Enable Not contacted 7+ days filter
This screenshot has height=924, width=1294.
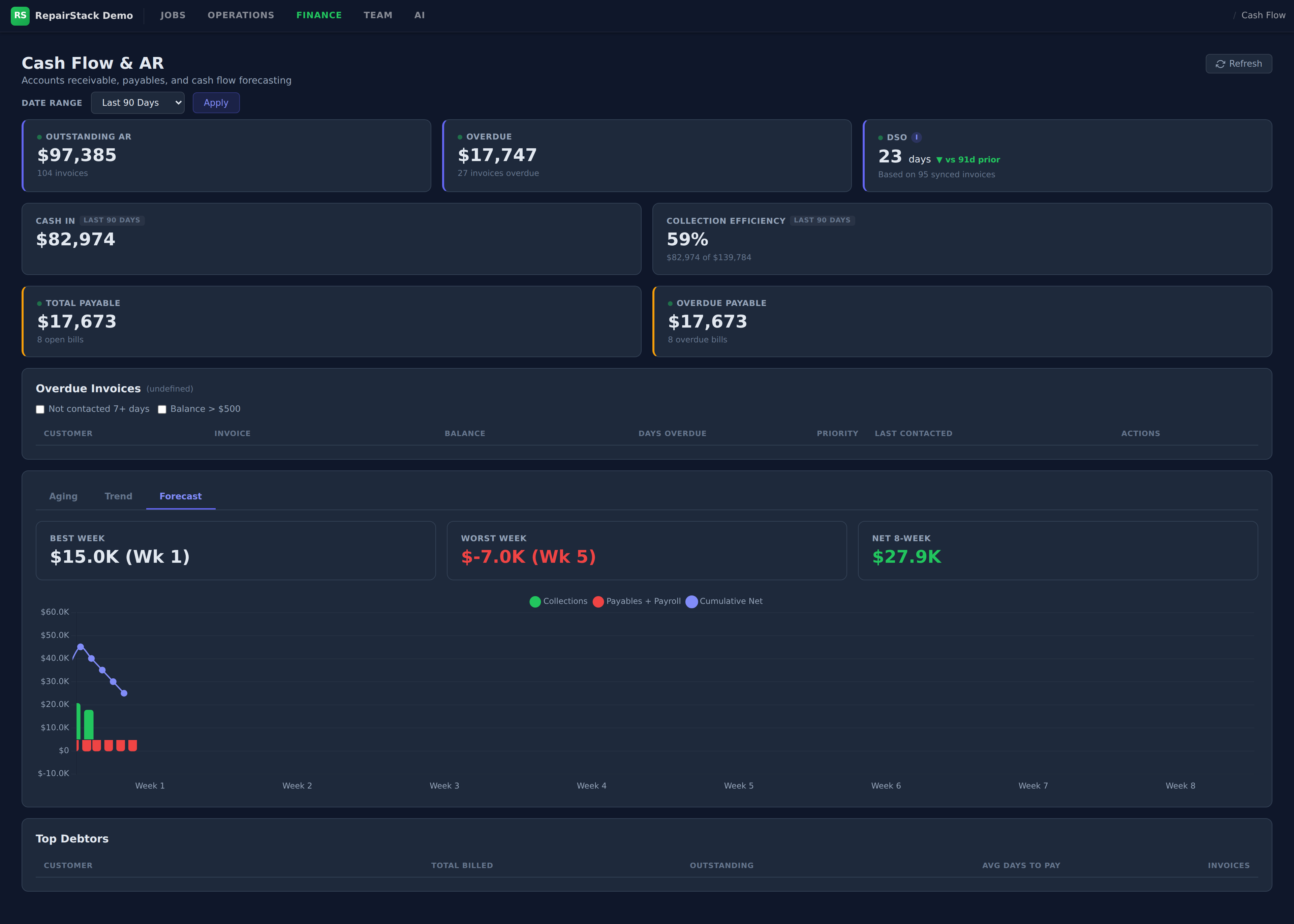(x=40, y=410)
